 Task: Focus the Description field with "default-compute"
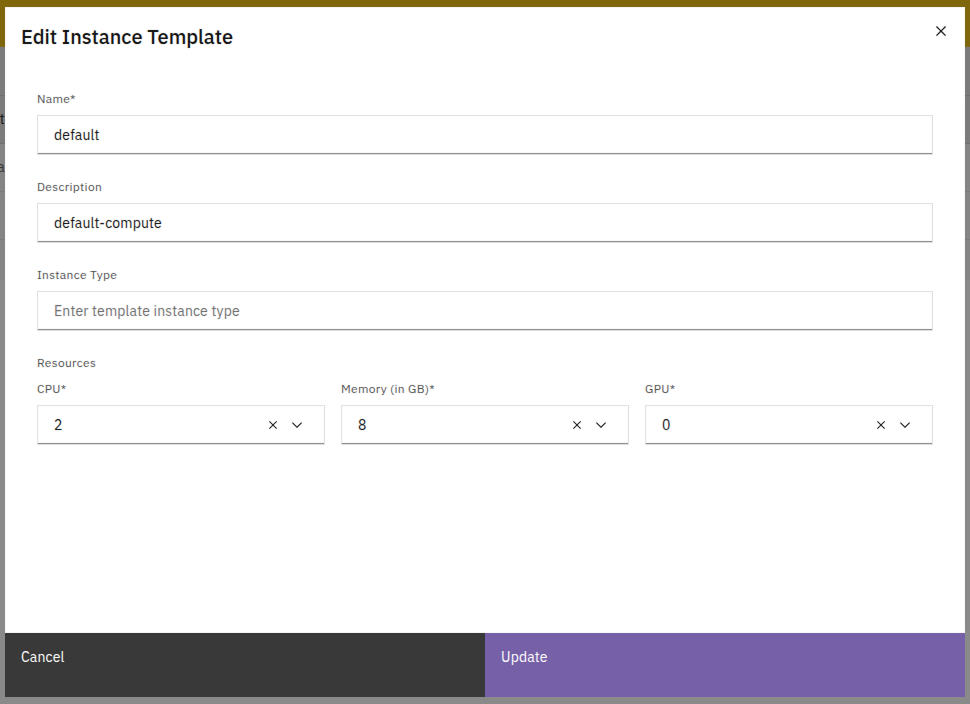tap(484, 223)
